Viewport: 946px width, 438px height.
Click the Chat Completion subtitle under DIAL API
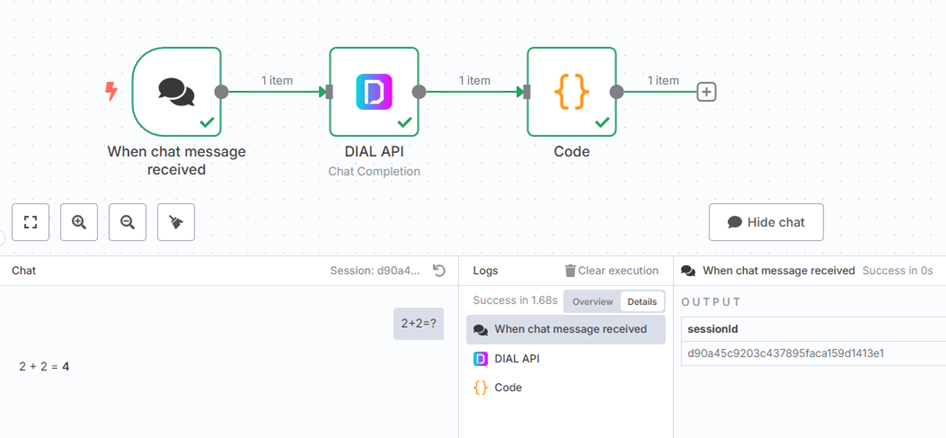374,171
